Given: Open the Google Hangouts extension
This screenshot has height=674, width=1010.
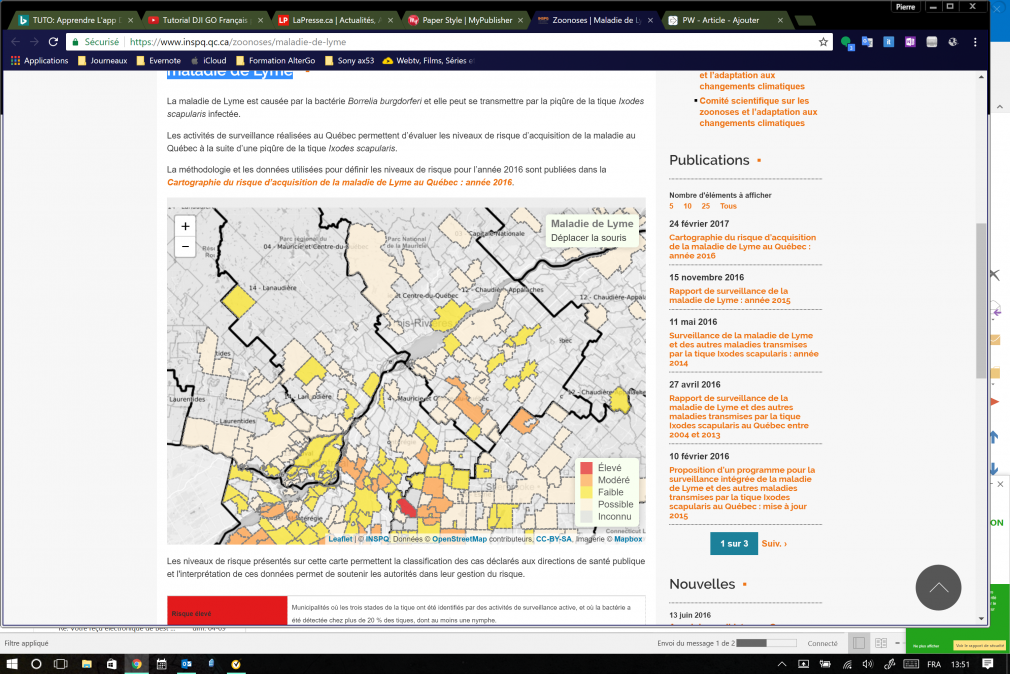Looking at the screenshot, I should coord(846,42).
